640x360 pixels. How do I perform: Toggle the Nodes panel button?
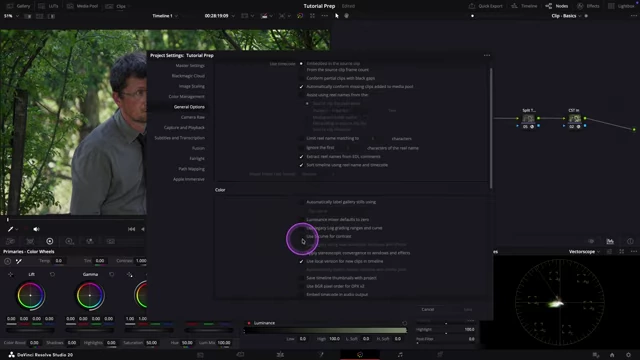[557, 6]
